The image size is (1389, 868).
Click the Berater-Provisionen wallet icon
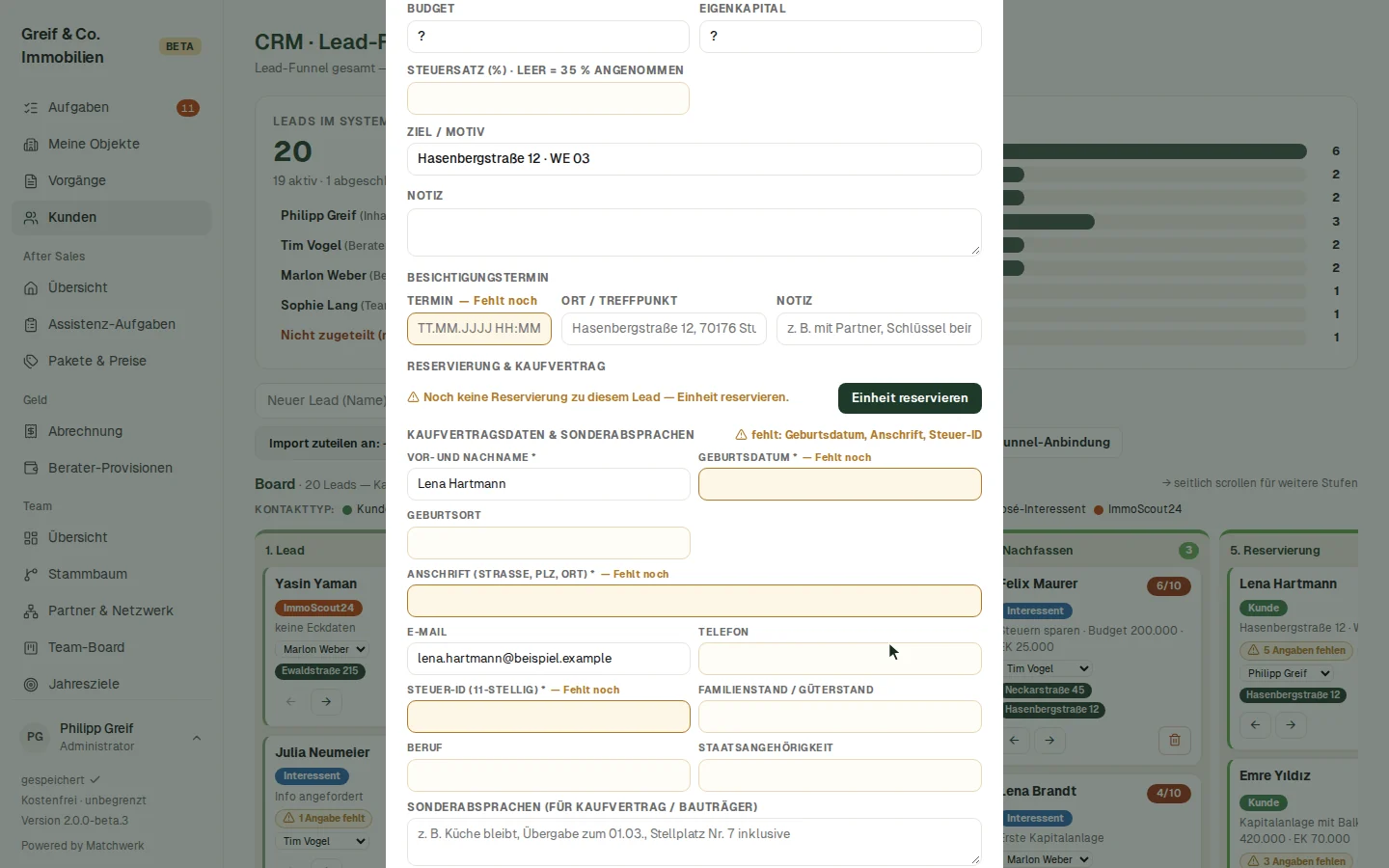pos(31,469)
